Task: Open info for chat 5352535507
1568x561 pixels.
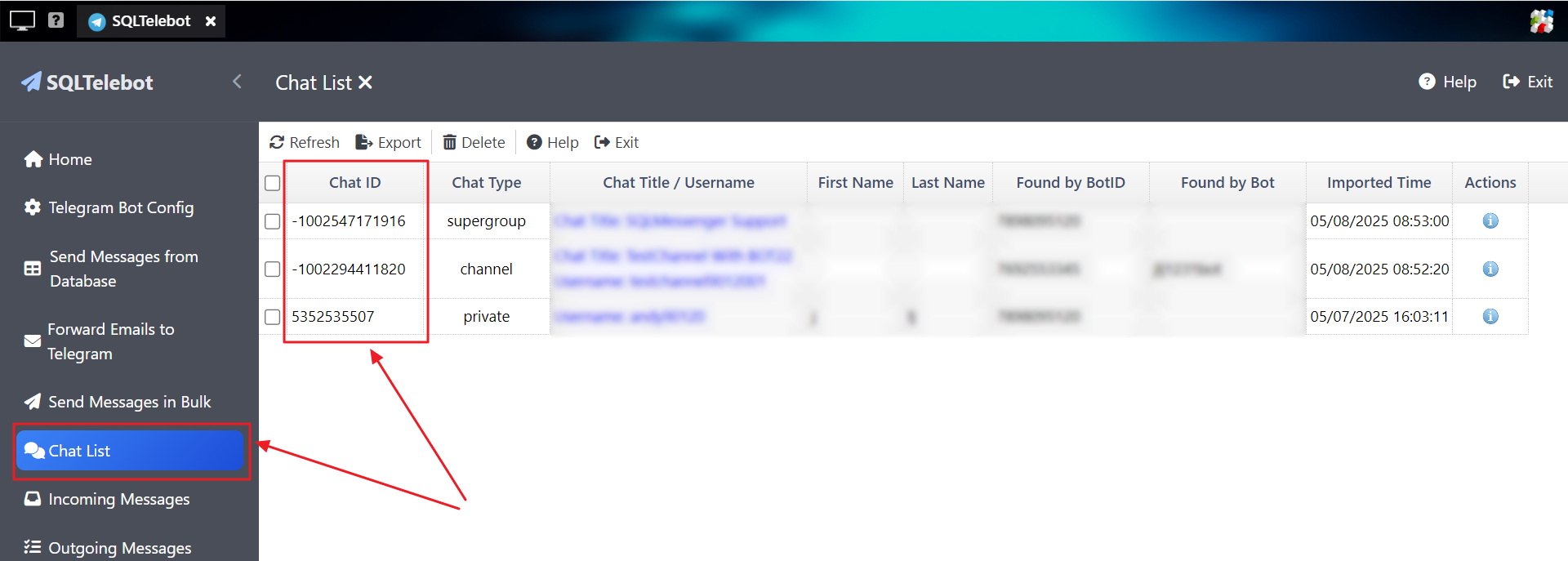Action: [1490, 317]
